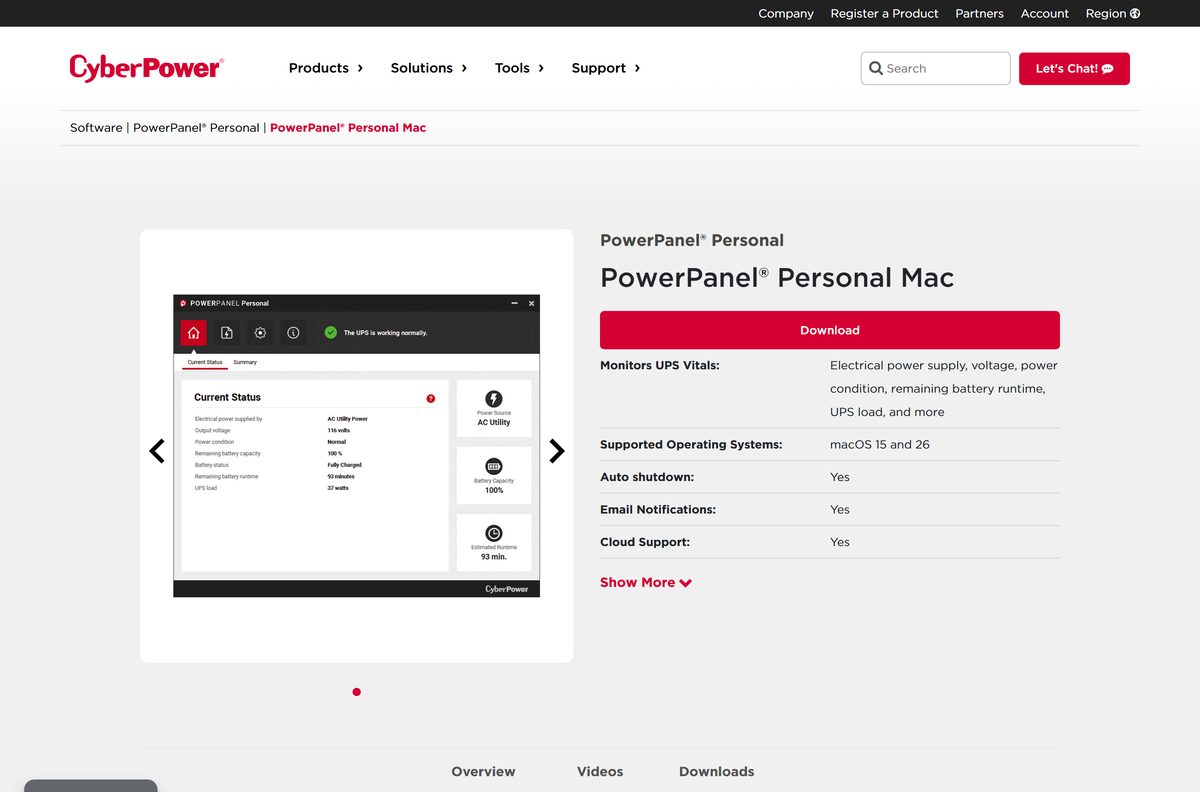Click 'Supported Operating Systems:' label
Screen dimensions: 1200x792
click(691, 444)
